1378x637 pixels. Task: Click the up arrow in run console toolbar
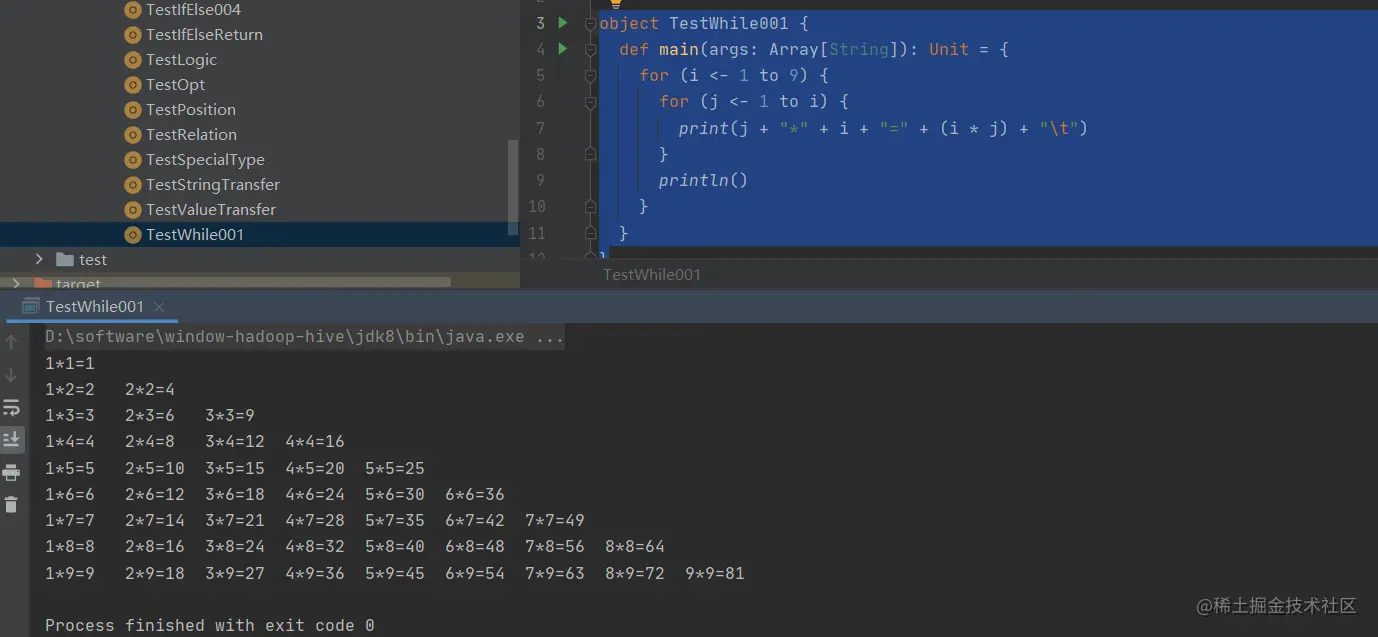(x=12, y=343)
